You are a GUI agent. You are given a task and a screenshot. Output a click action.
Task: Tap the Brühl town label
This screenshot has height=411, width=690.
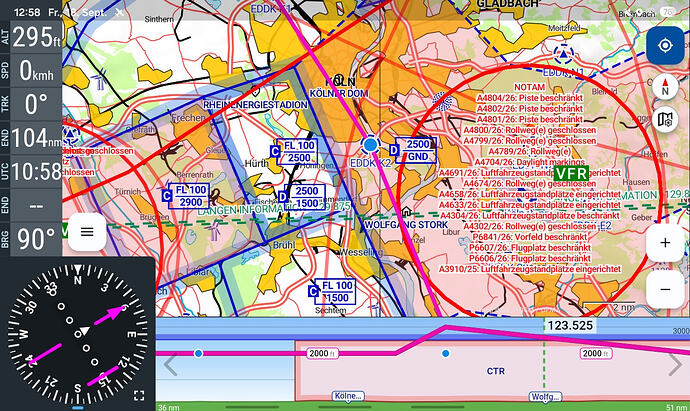[284, 245]
